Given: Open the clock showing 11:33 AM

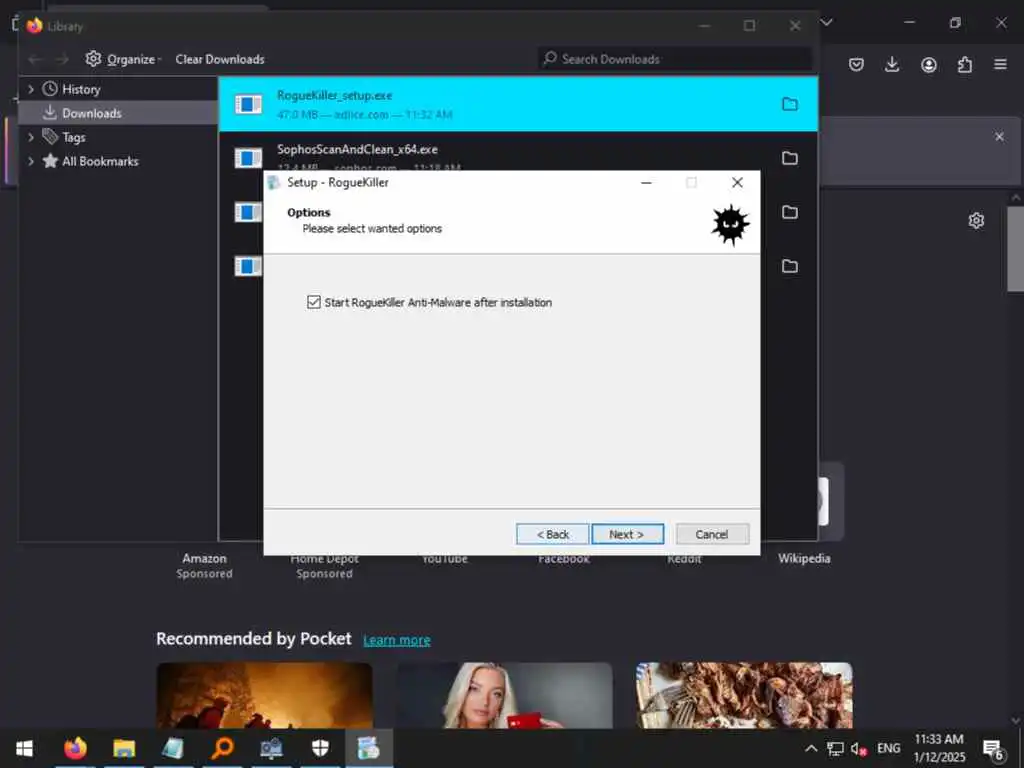Looking at the screenshot, I should [939, 748].
